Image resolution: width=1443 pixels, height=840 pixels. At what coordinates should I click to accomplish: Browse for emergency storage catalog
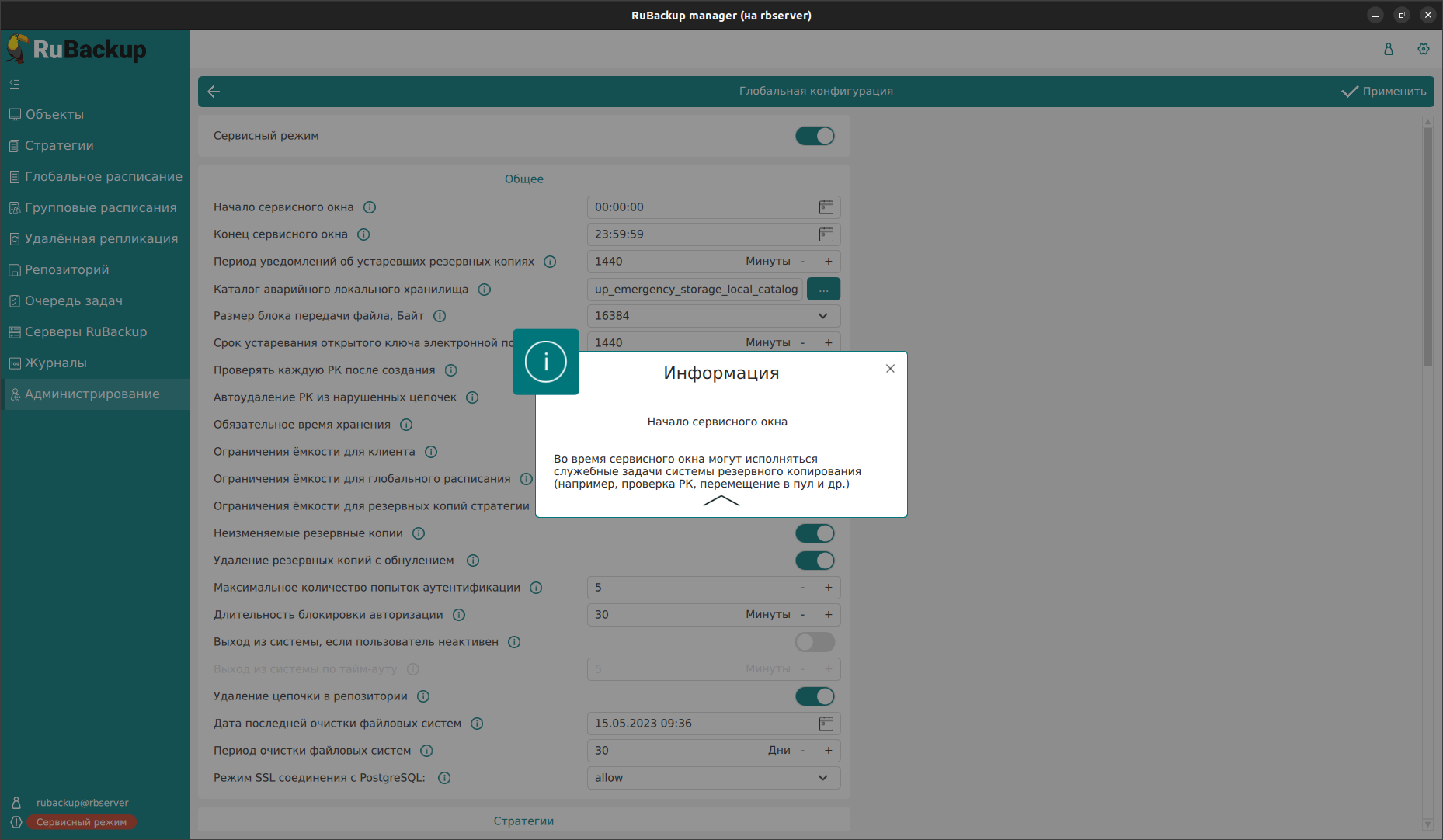(823, 290)
